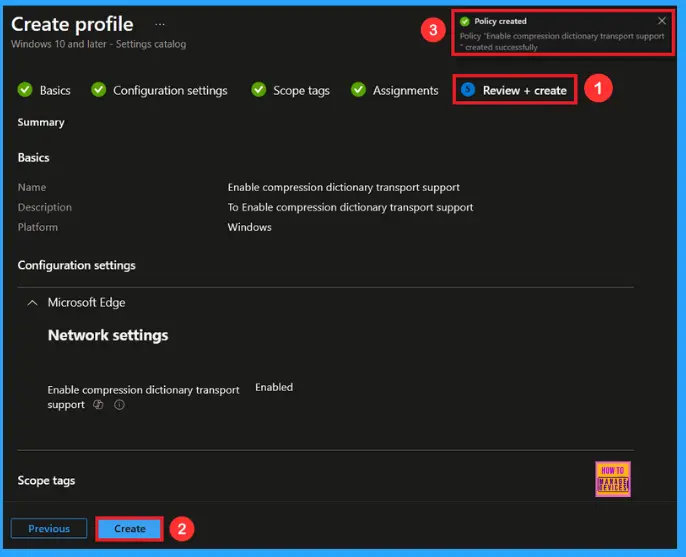Click the Summary heading

point(41,122)
